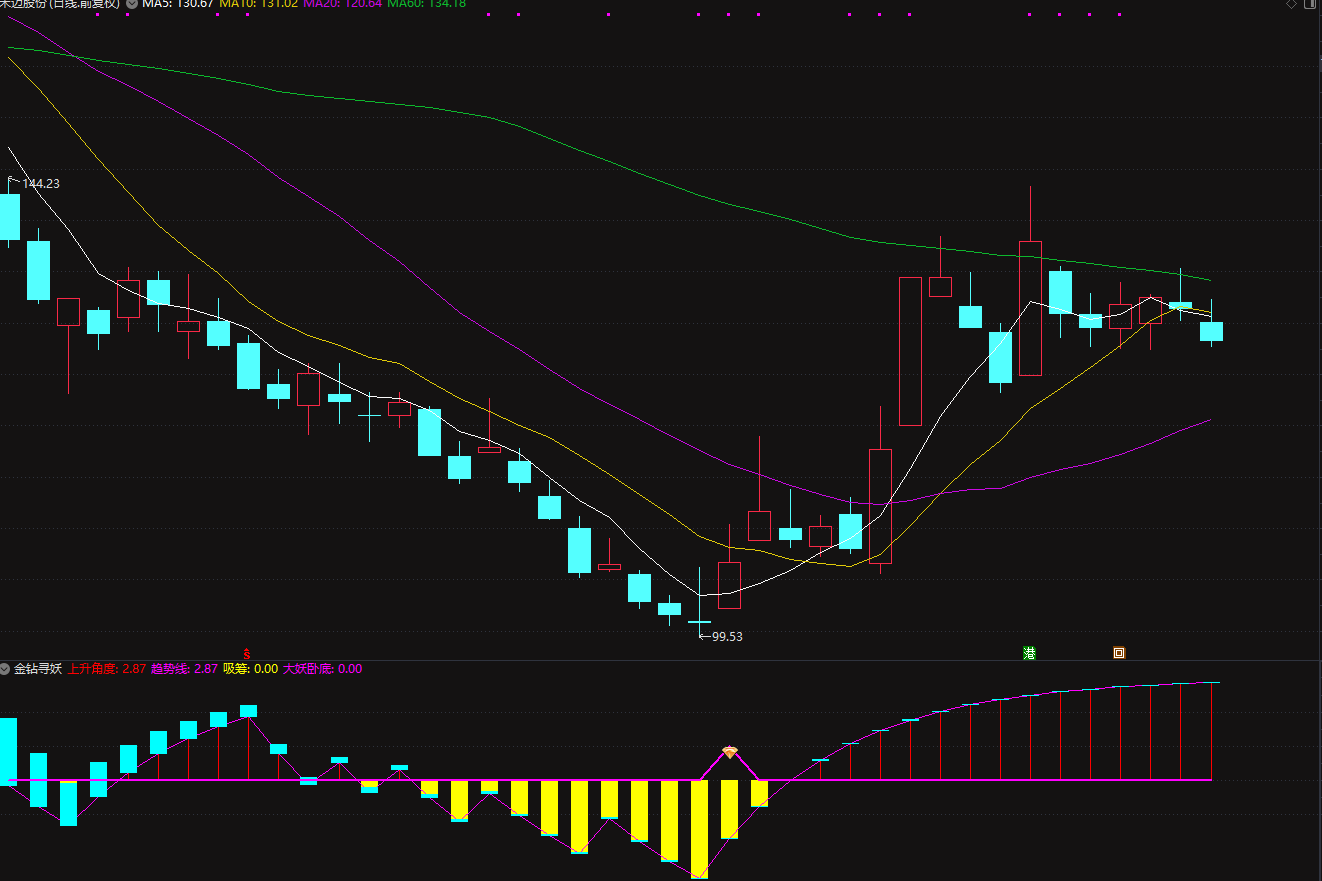Click the MA60: 134.18 label
The image size is (1322, 881).
(x=427, y=4)
